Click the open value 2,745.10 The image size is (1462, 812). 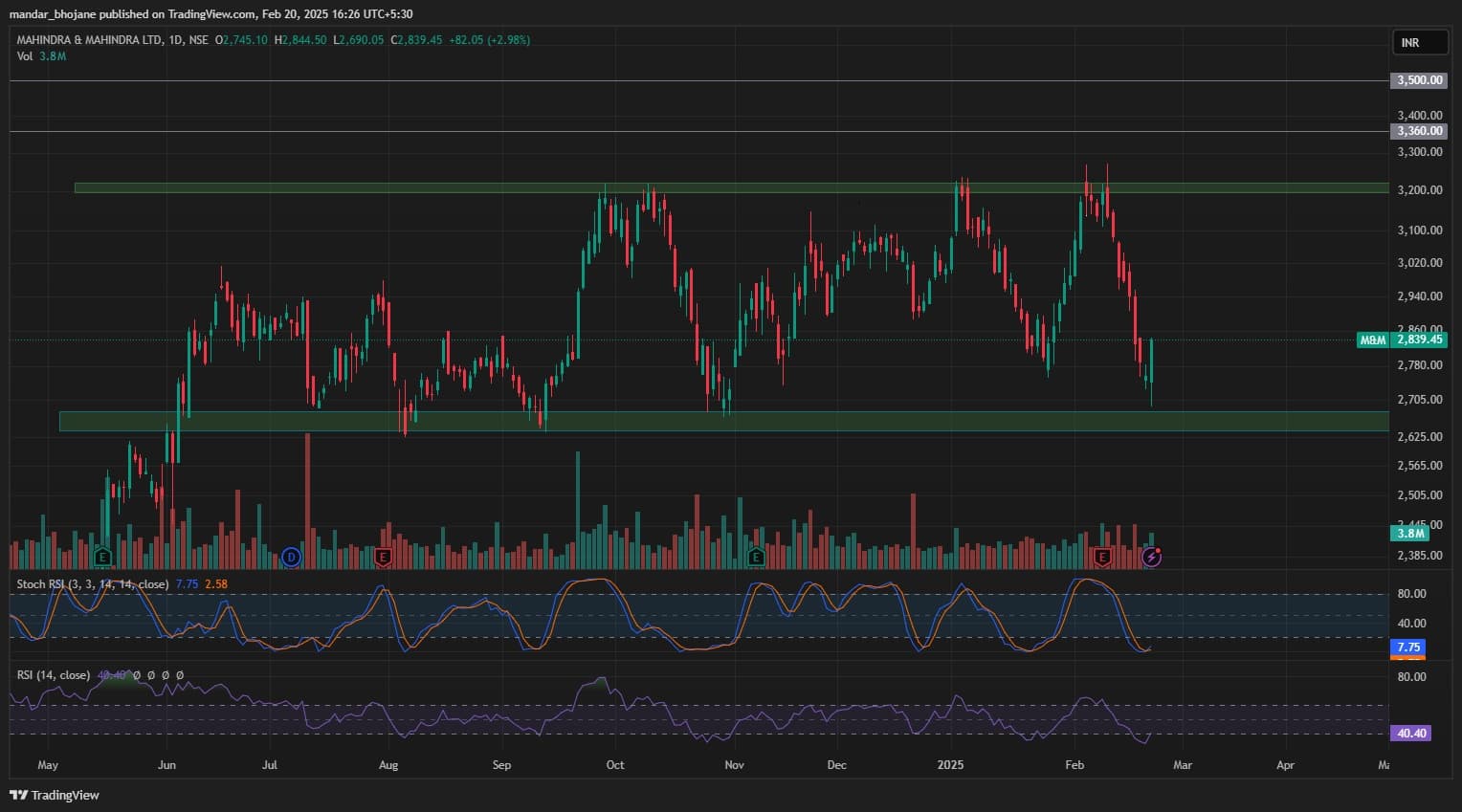click(245, 40)
